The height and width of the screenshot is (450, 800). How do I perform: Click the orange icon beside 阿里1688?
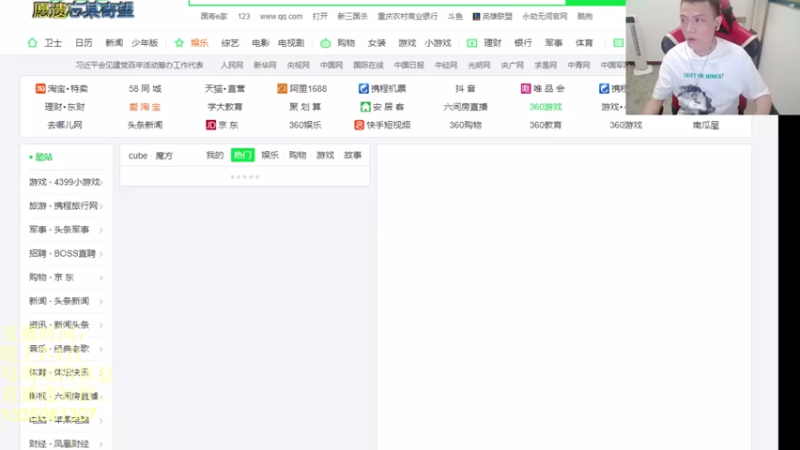point(282,89)
